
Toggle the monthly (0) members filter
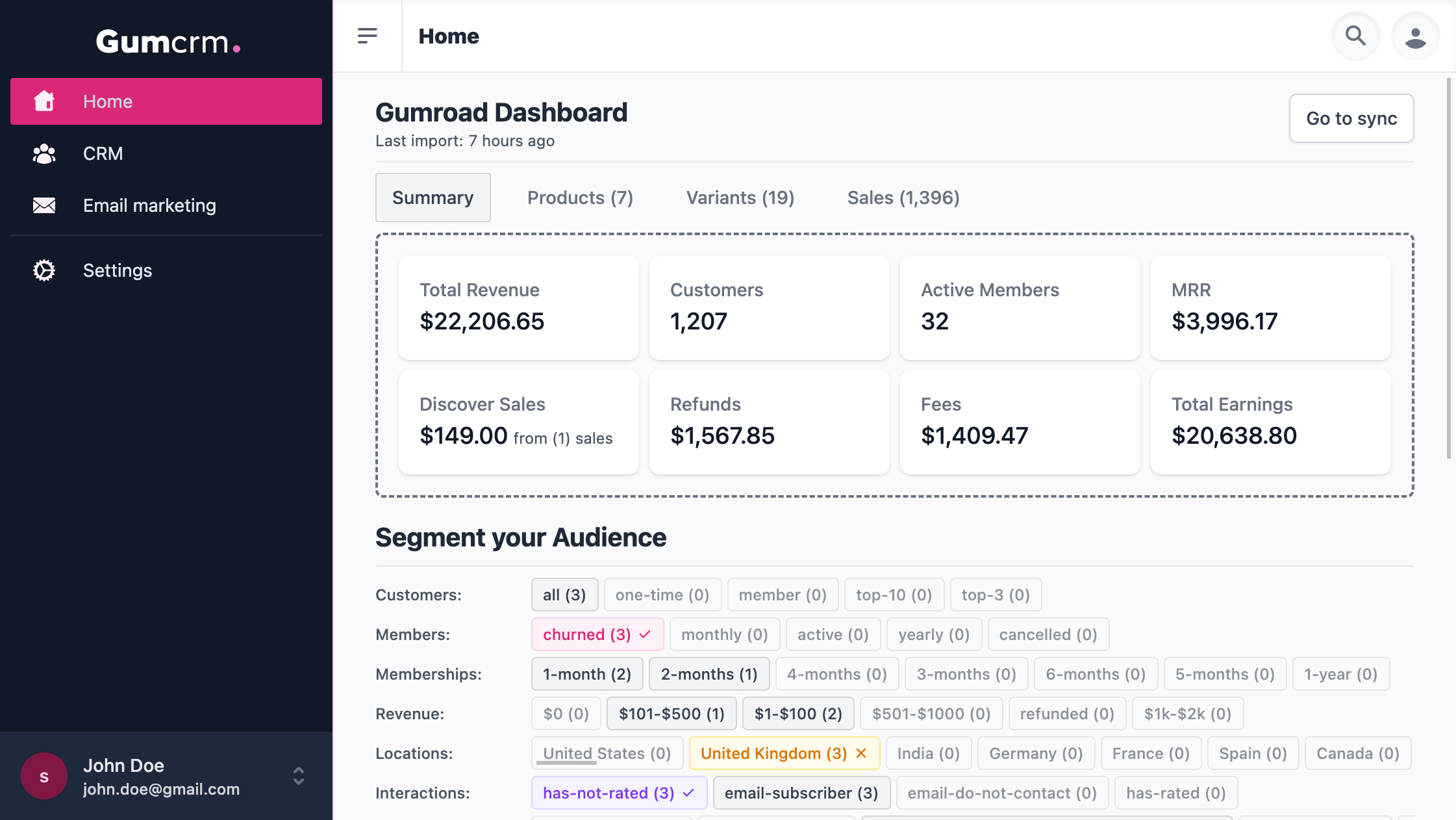(725, 634)
